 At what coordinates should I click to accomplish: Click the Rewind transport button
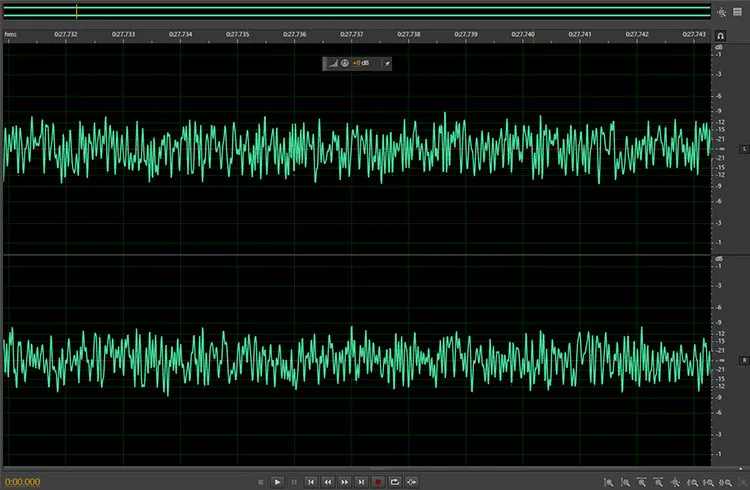[x=327, y=482]
